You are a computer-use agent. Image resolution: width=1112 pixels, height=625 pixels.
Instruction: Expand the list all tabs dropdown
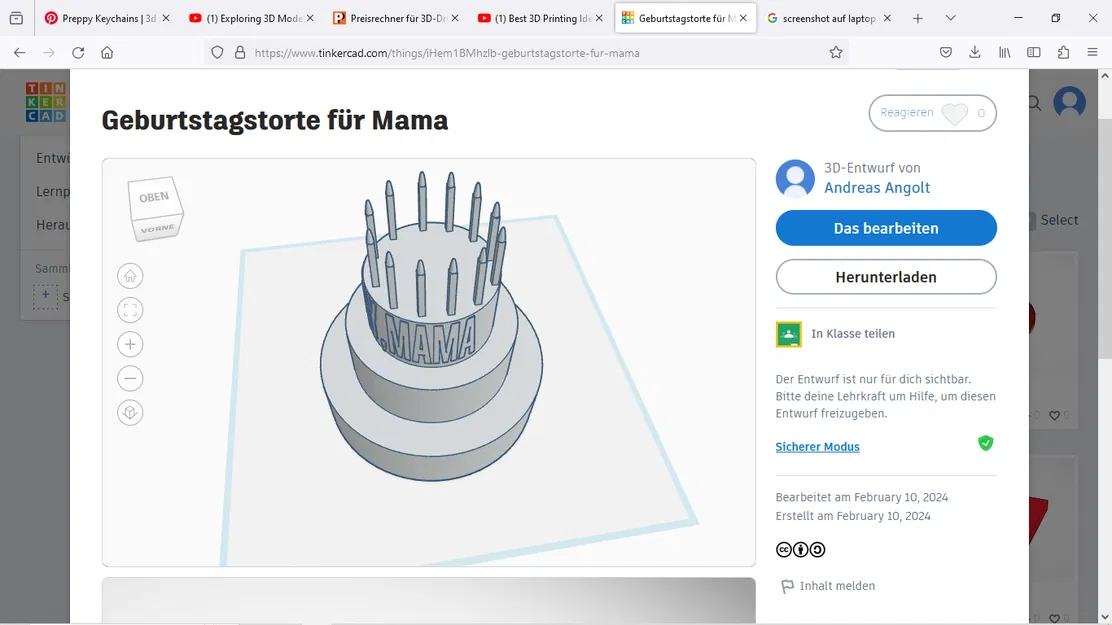click(x=950, y=18)
